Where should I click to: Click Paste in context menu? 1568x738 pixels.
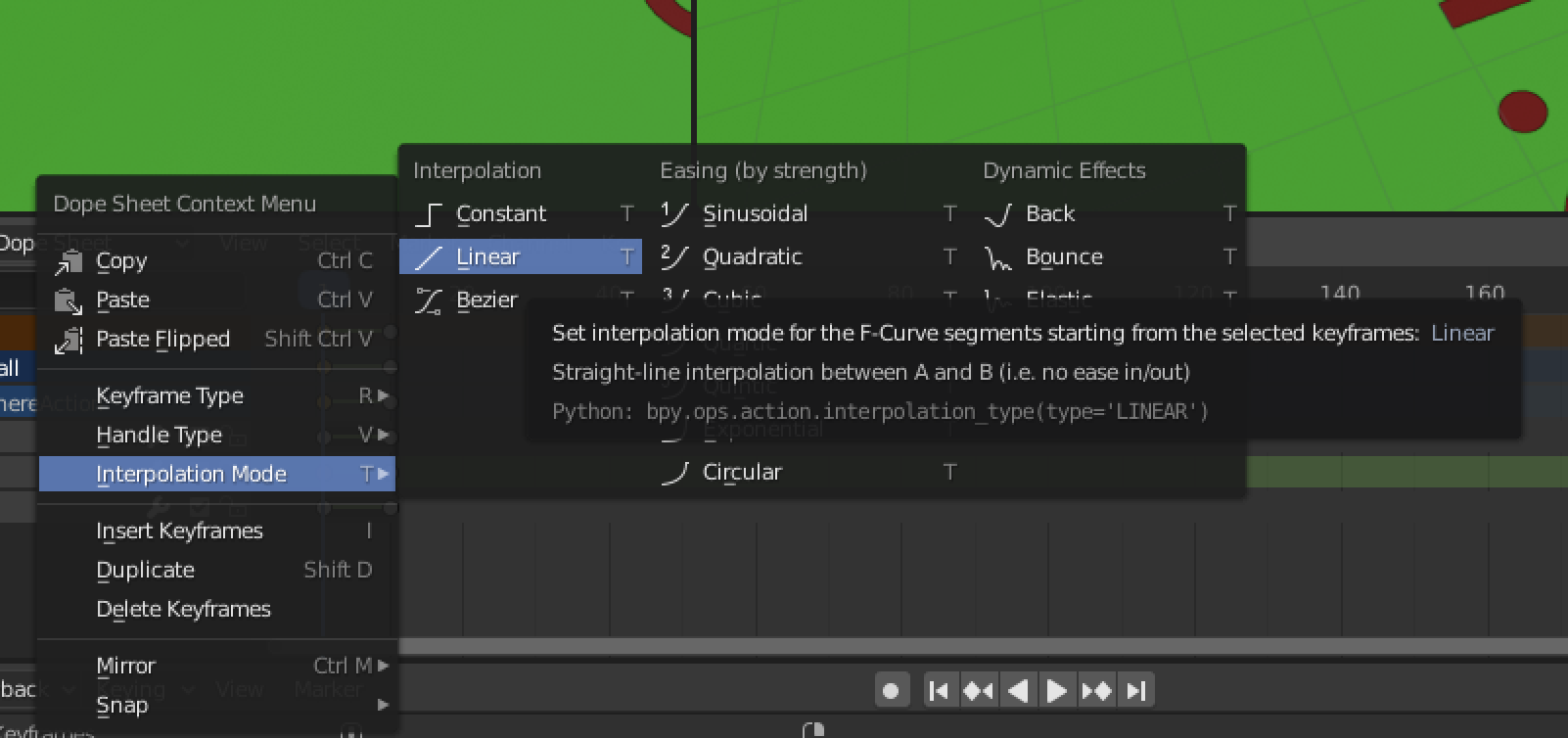click(x=216, y=300)
